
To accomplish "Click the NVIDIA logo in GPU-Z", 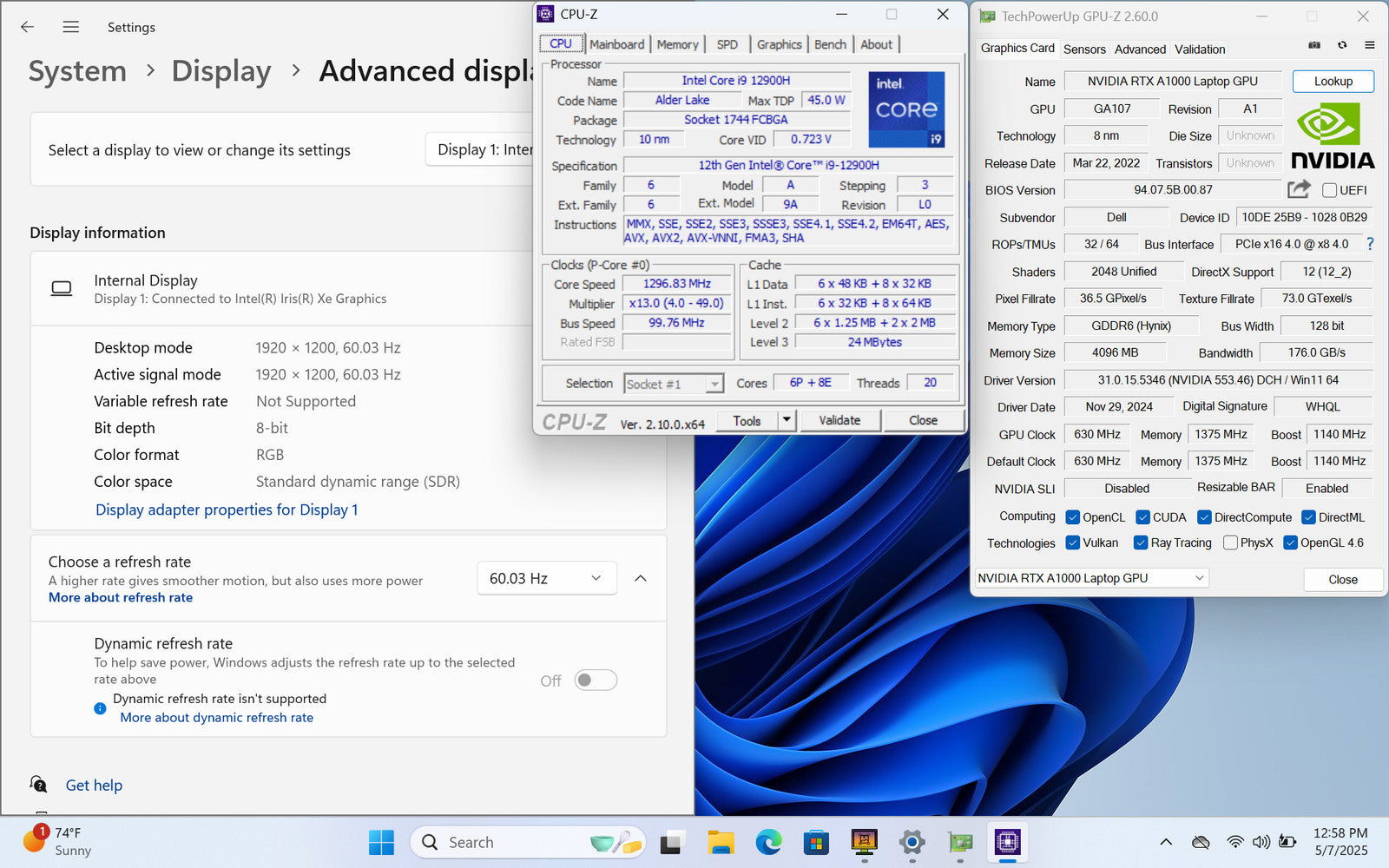I will click(1333, 136).
